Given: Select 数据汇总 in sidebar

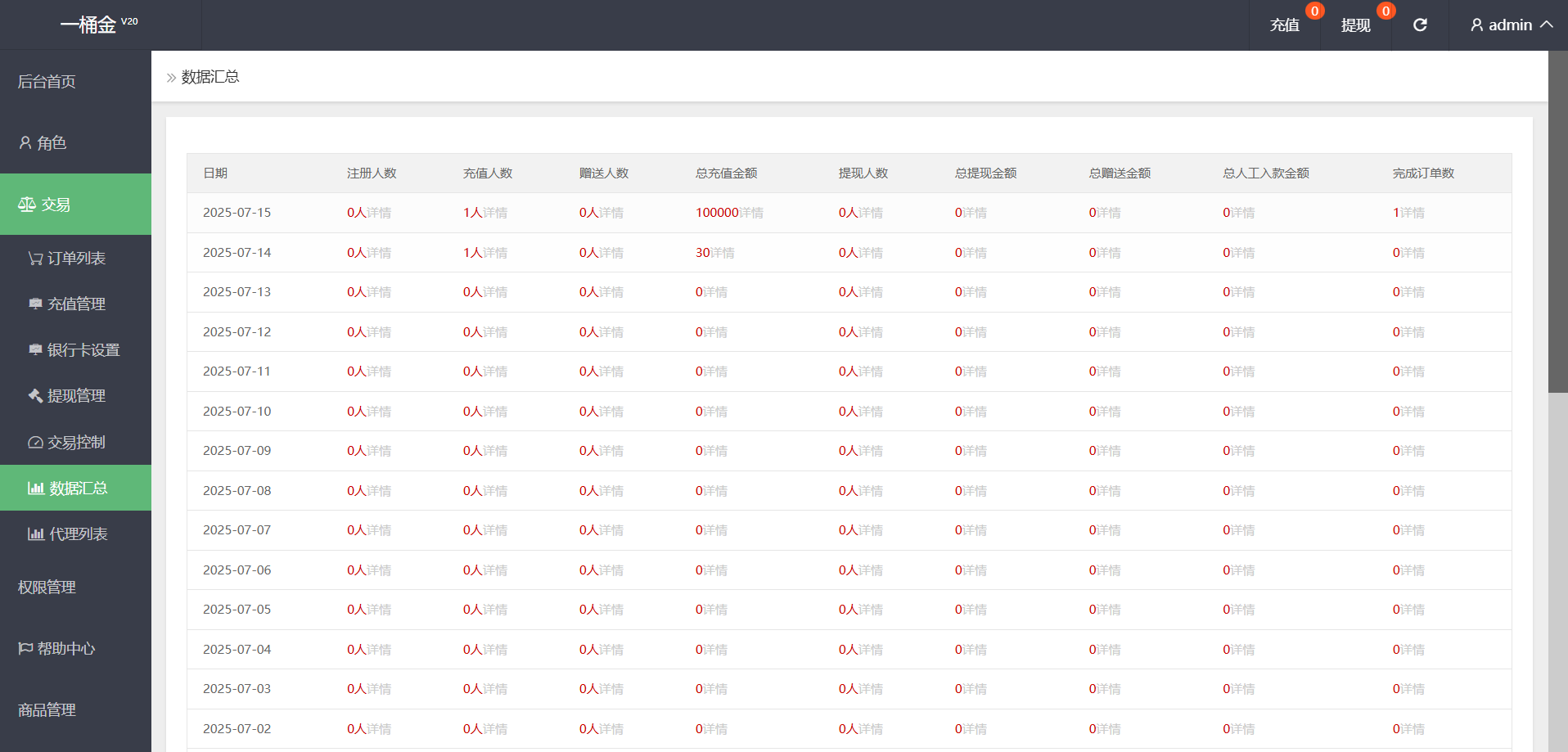Looking at the screenshot, I should coord(75,488).
